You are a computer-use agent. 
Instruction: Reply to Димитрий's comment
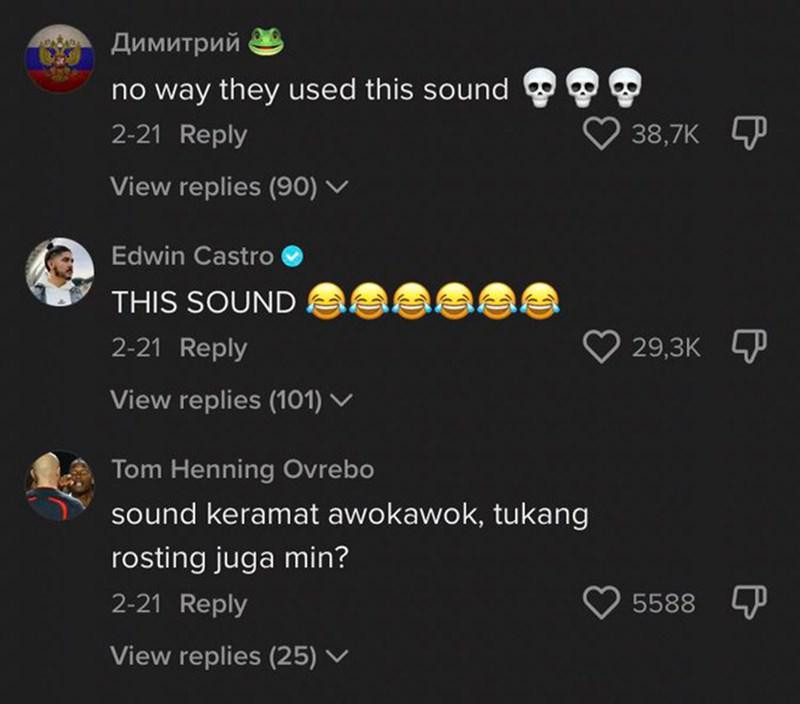pyautogui.click(x=213, y=134)
